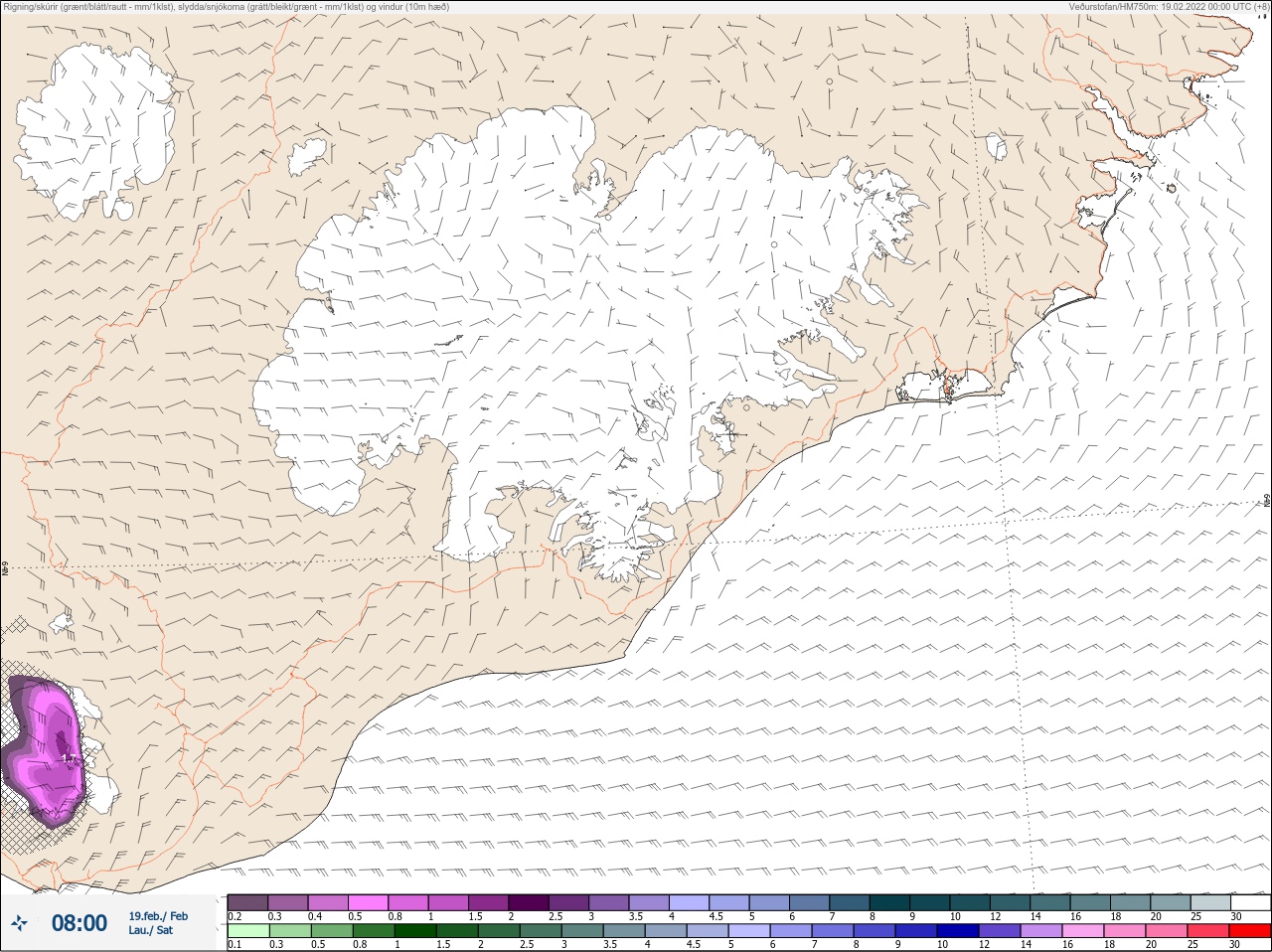Pick the top-row swatch between 4 and 4.5
The width and height of the screenshot is (1272, 952).
[689, 902]
